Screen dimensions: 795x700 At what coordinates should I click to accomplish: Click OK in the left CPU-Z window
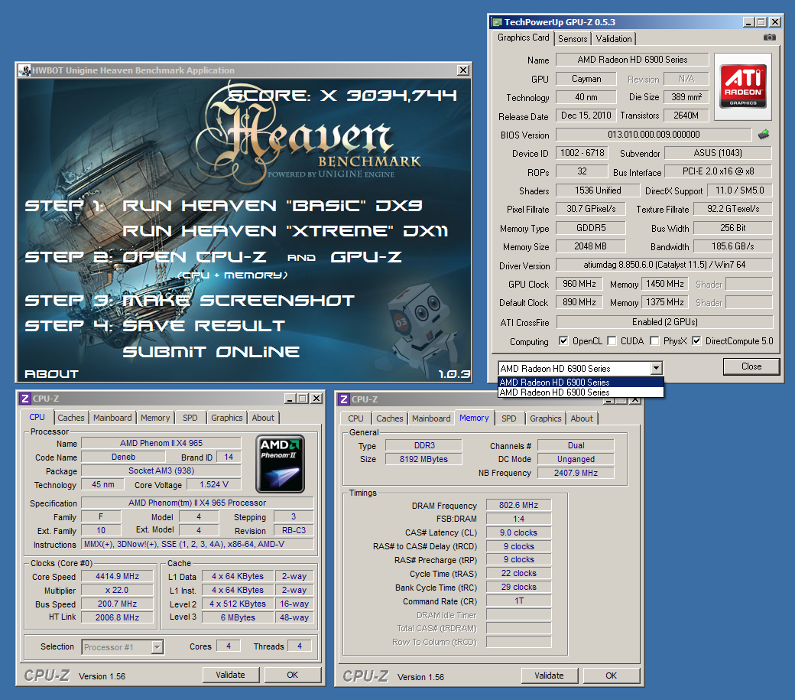[x=292, y=675]
